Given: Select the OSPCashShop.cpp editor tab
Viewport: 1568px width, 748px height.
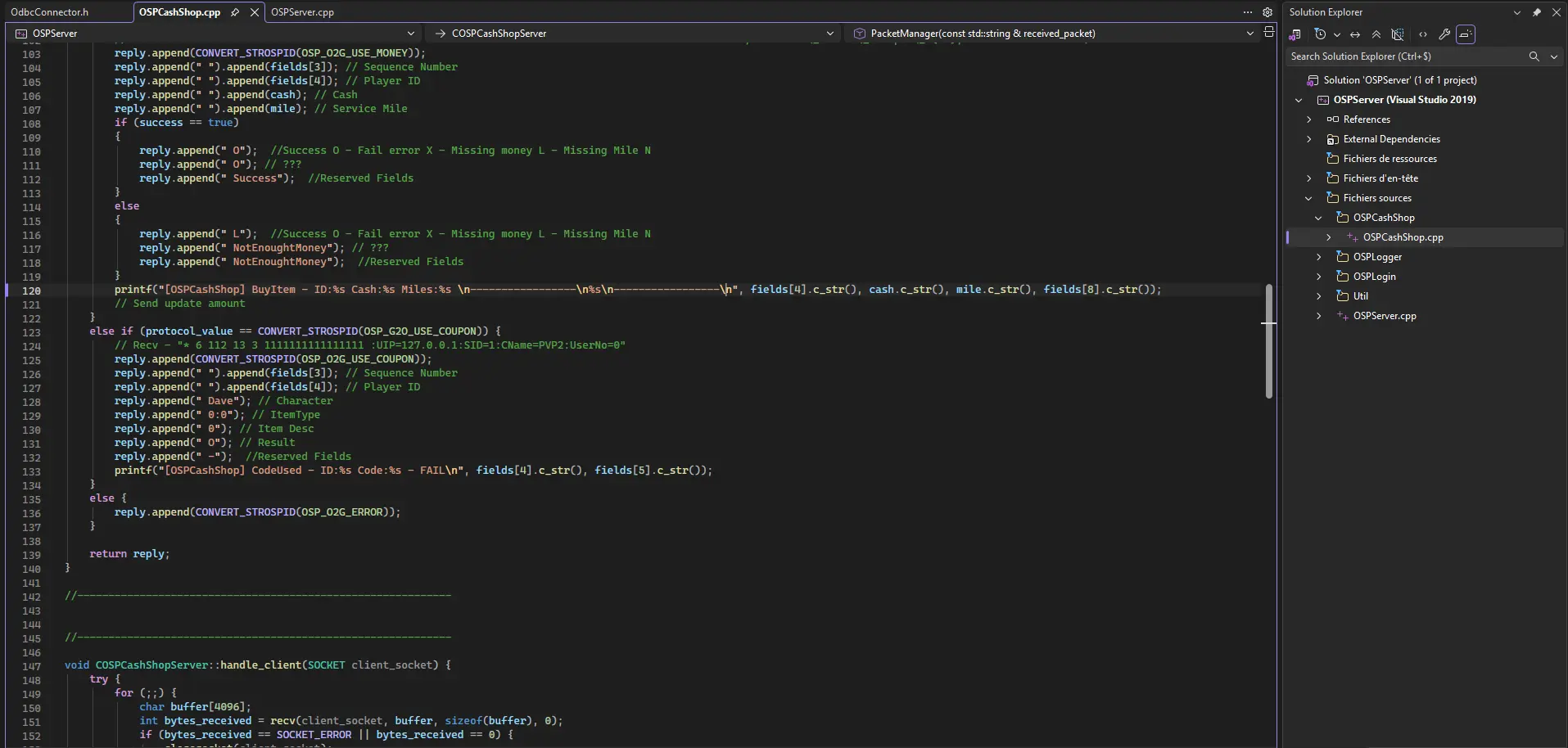Looking at the screenshot, I should click(179, 12).
